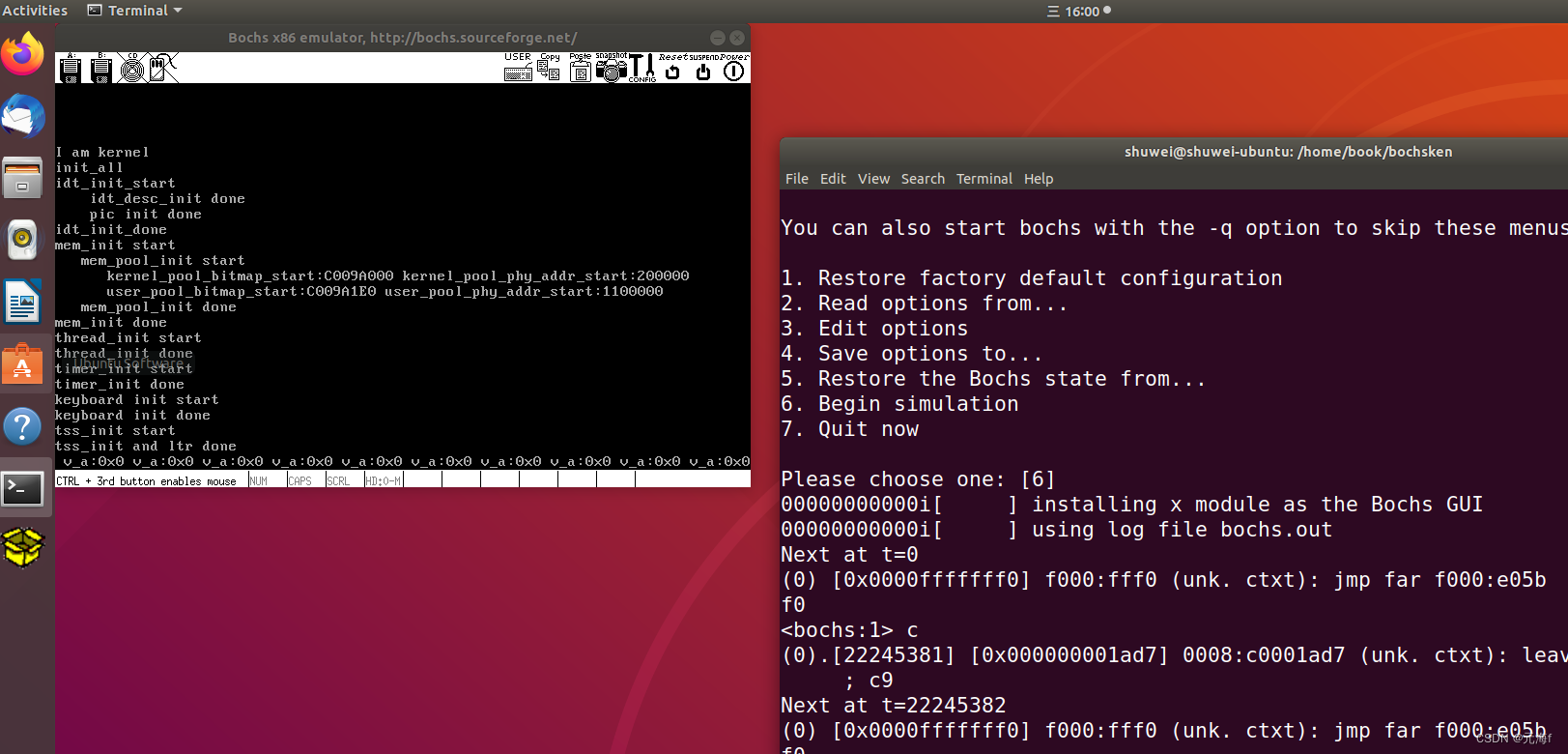Toggle the CD-ROM icon in the Bochs toolbar

coord(132,68)
